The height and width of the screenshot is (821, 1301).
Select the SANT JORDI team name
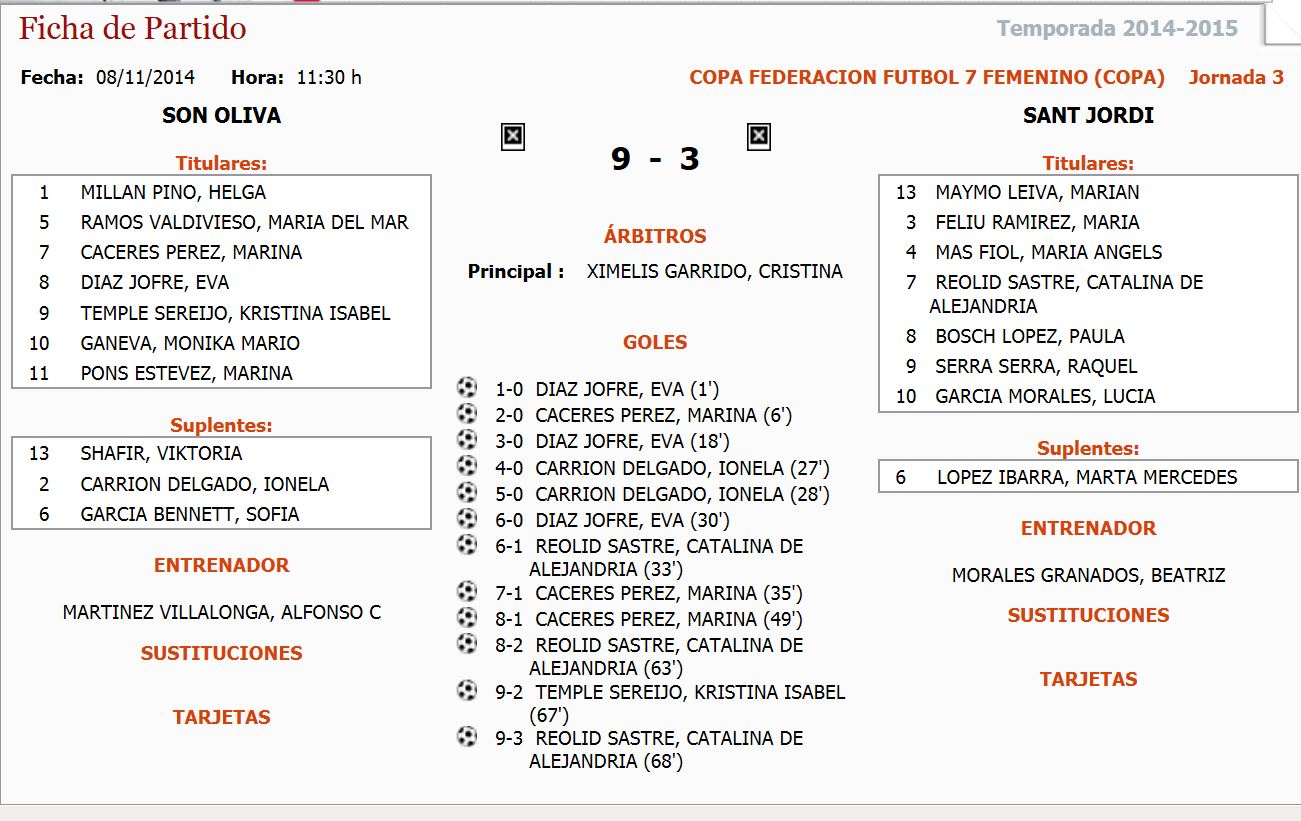pos(1088,116)
